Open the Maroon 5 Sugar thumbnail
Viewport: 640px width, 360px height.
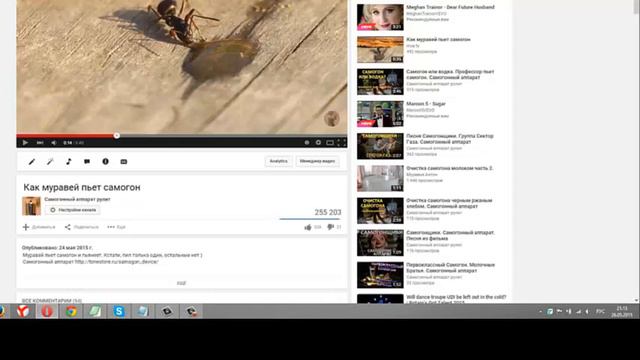(x=380, y=114)
